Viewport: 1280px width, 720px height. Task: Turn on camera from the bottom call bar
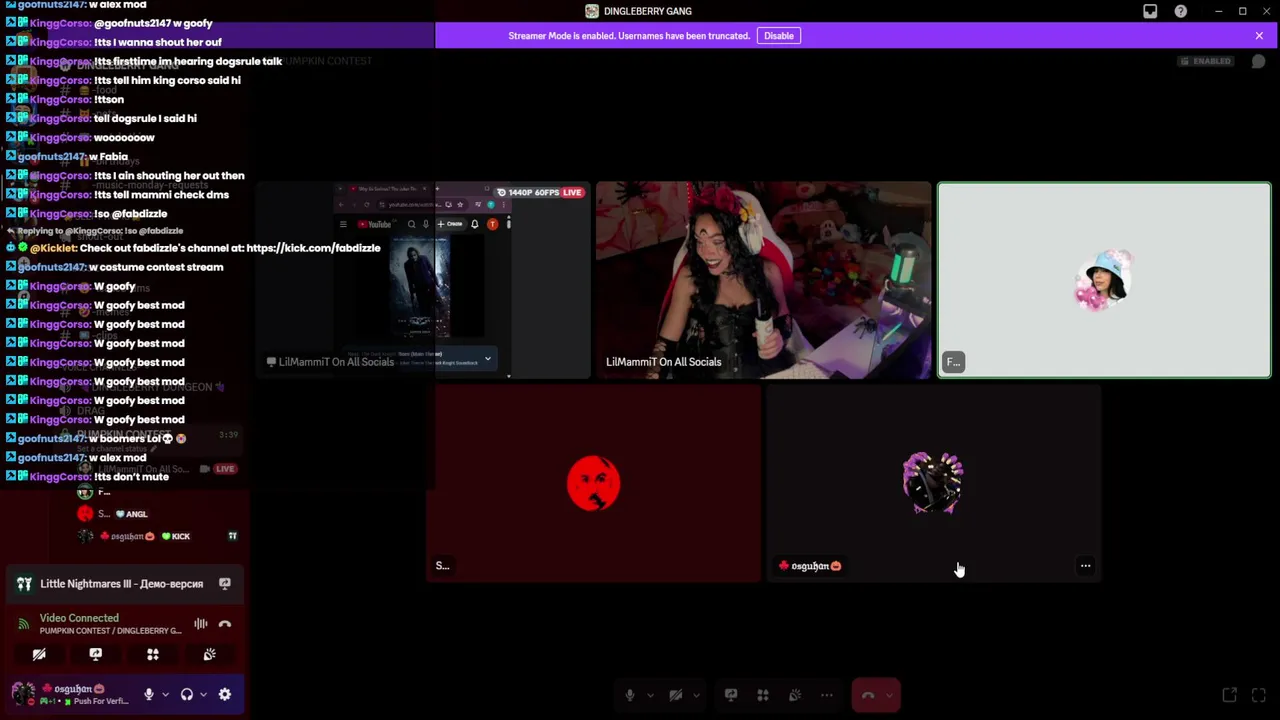(x=676, y=695)
